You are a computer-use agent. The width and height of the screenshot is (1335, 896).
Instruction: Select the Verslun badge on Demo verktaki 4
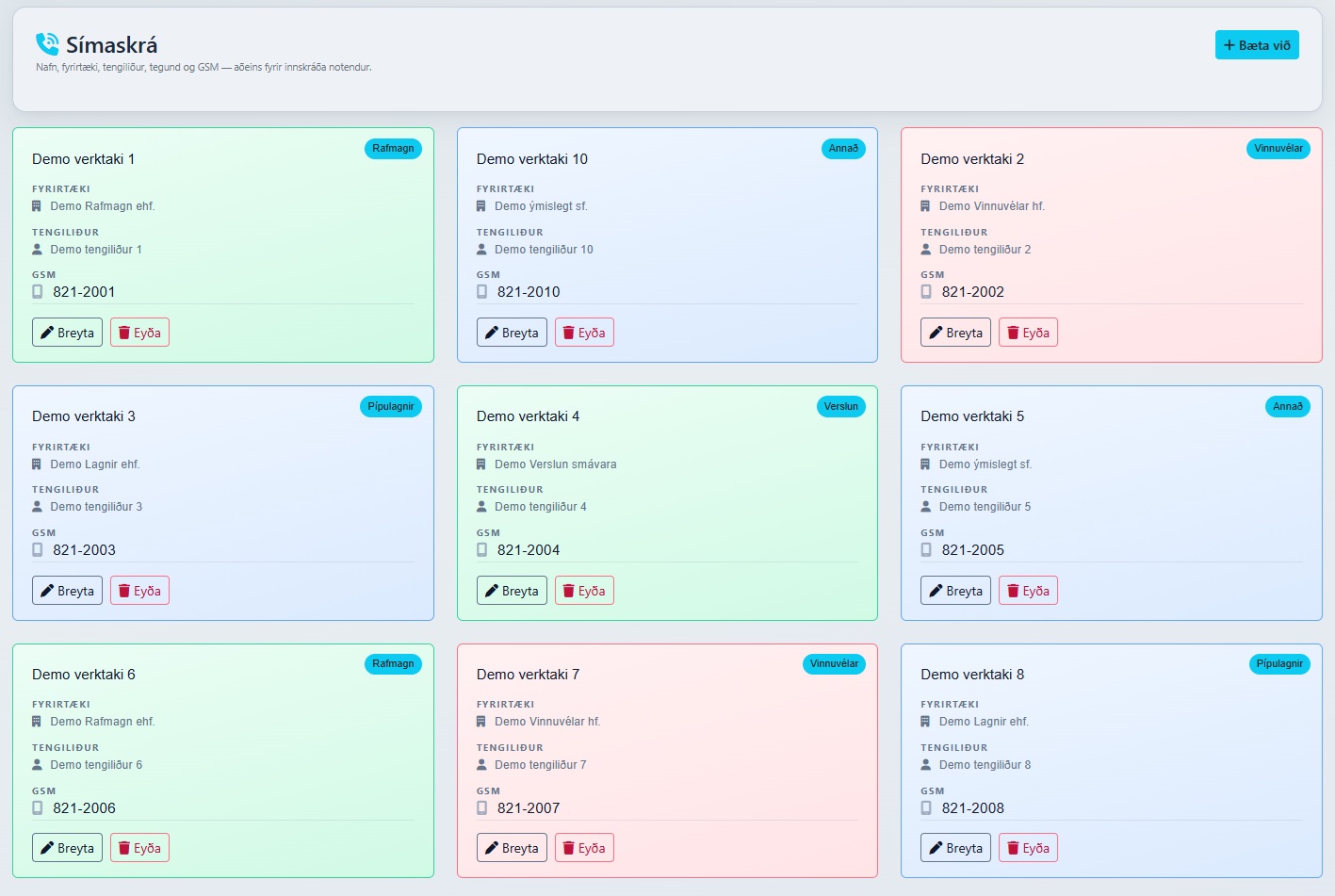click(x=840, y=406)
